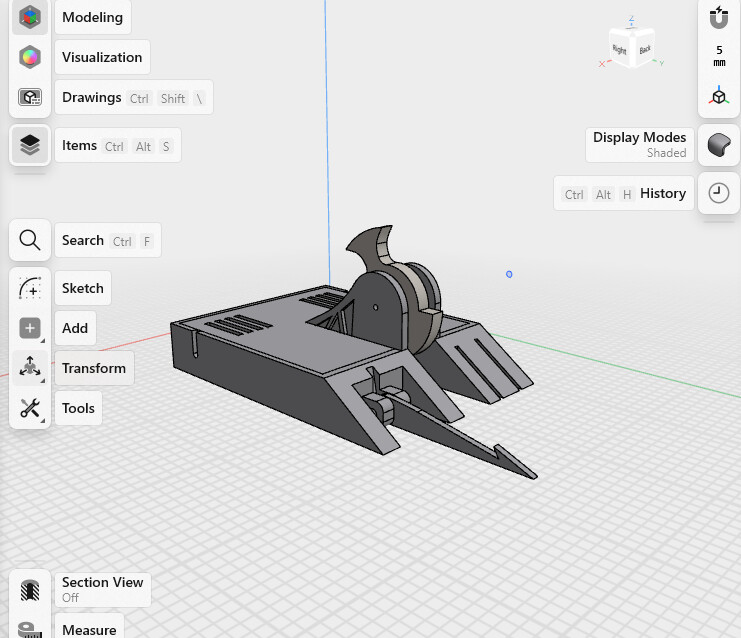Click the Drawings workspace icon
Screen dimensions: 741x638
tap(30, 97)
